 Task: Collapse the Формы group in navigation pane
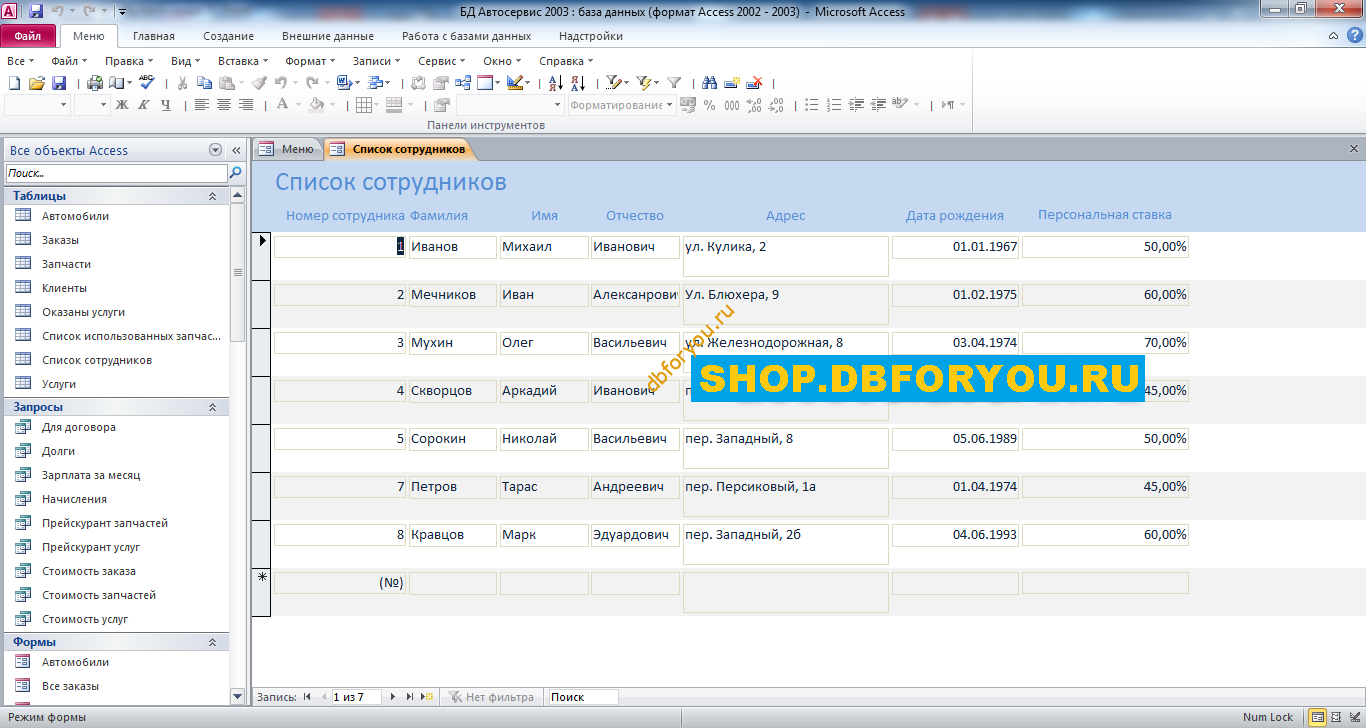coord(212,642)
